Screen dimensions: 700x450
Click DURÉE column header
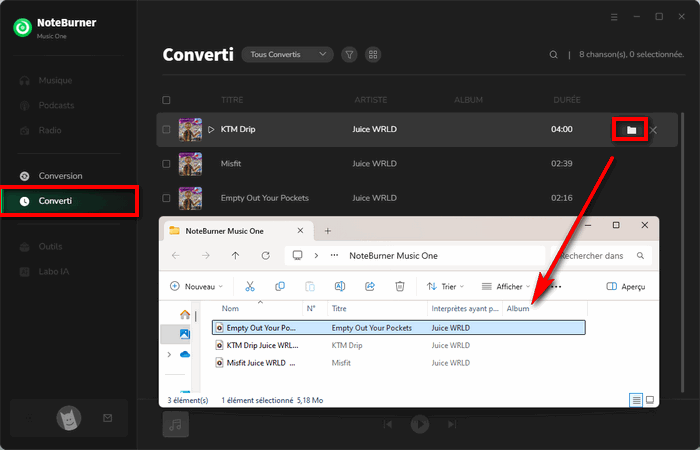pyautogui.click(x=567, y=100)
